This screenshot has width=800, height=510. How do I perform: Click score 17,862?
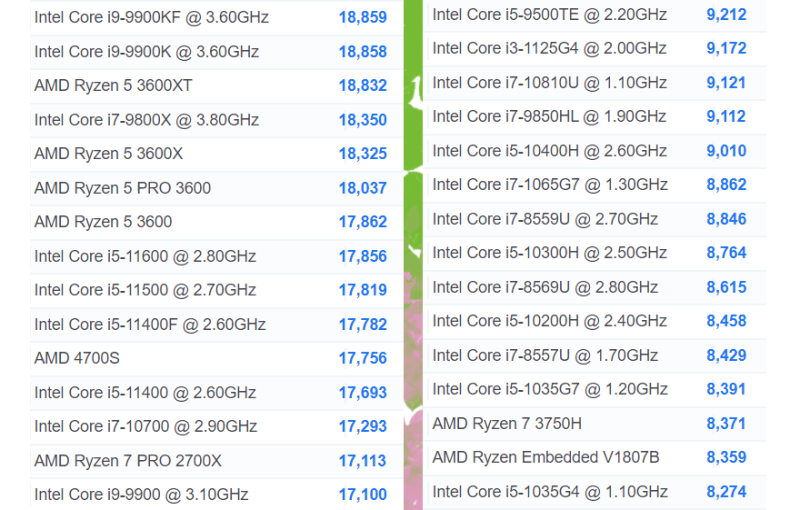click(363, 222)
